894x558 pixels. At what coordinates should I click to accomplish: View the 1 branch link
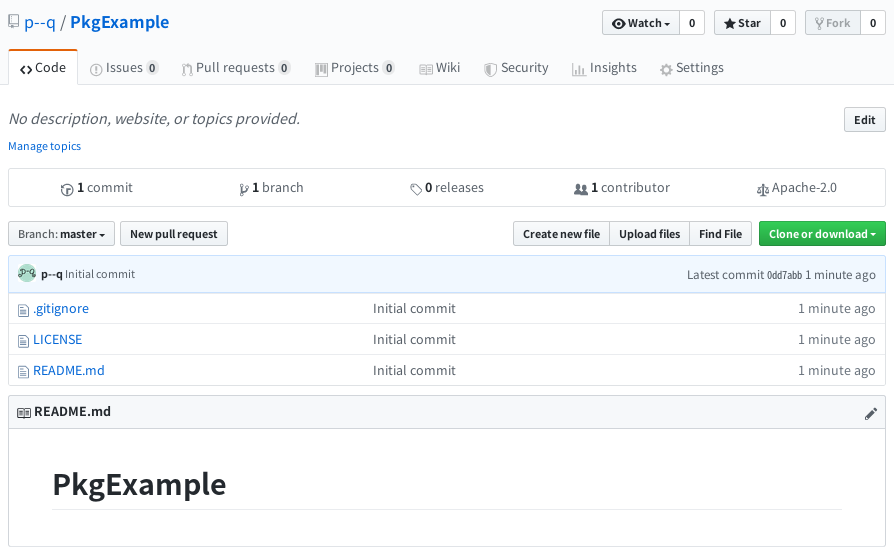coord(271,188)
